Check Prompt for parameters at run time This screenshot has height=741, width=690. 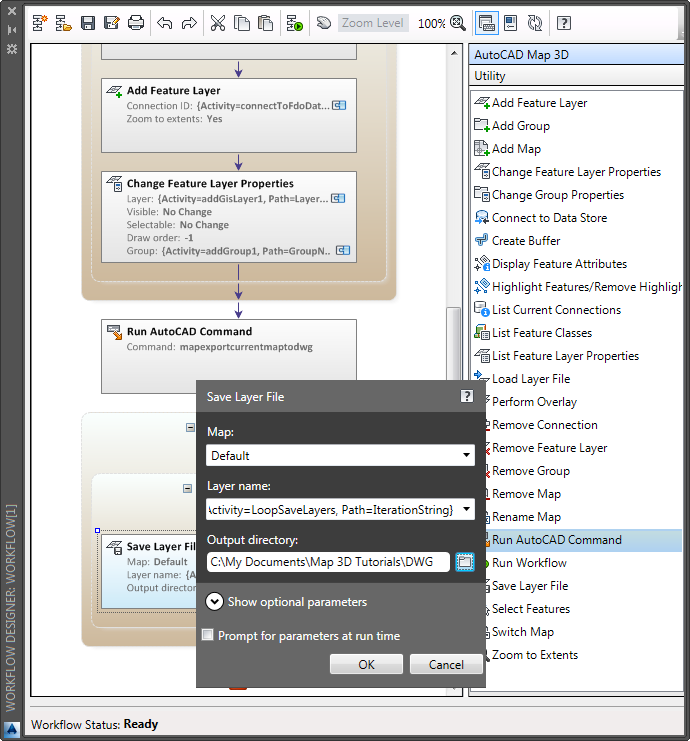coord(207,635)
